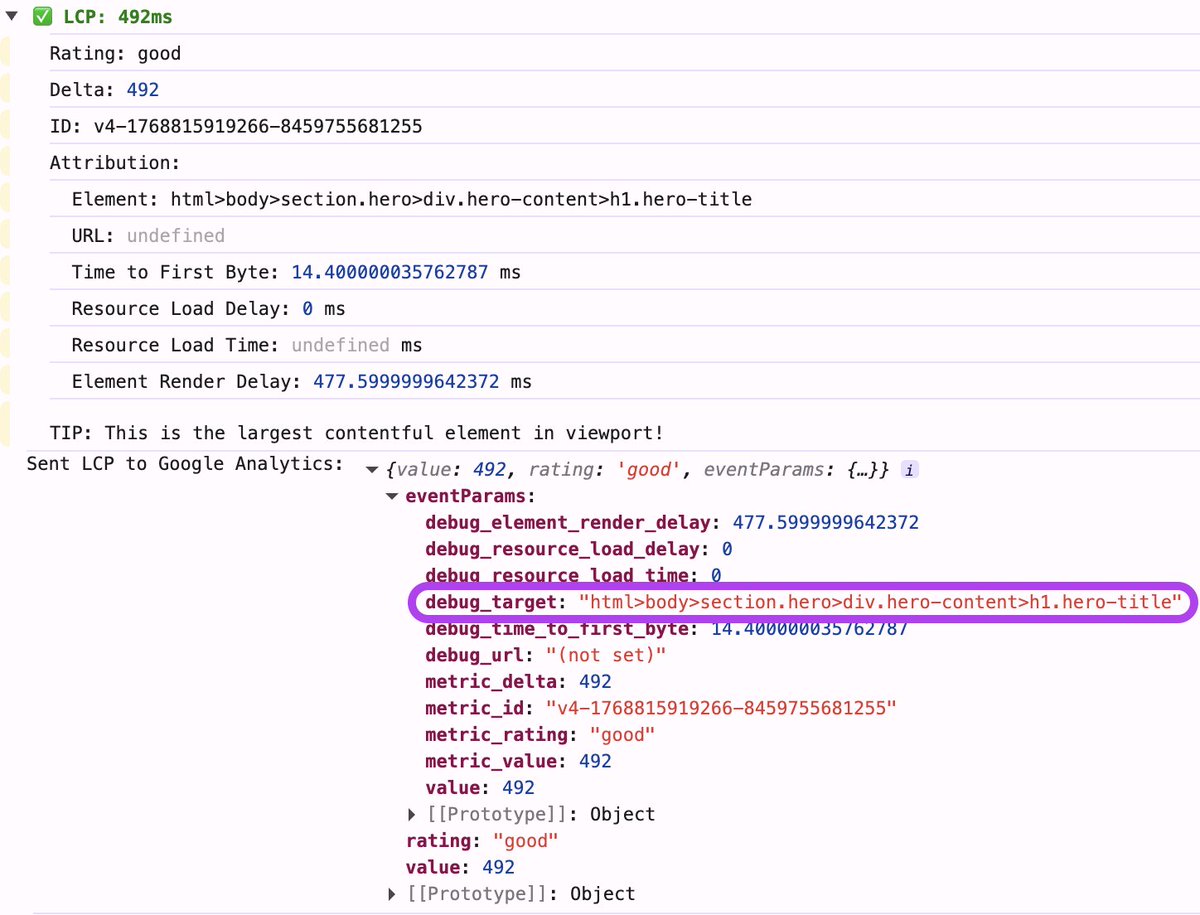The height and width of the screenshot is (915, 1200).
Task: Click the info icon beside object preview
Action: (909, 469)
